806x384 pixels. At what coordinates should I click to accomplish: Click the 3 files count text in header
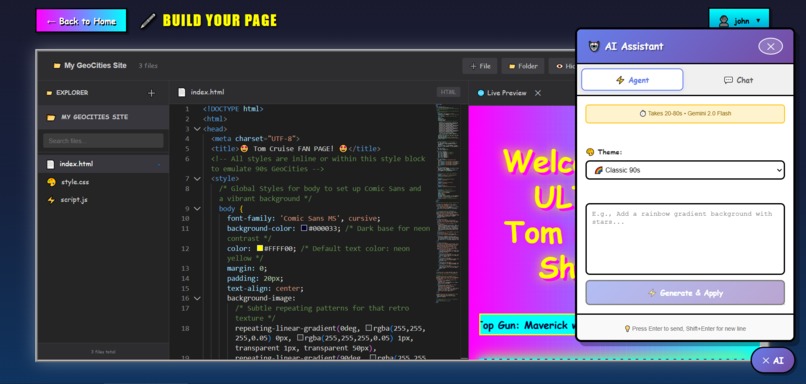pos(148,66)
